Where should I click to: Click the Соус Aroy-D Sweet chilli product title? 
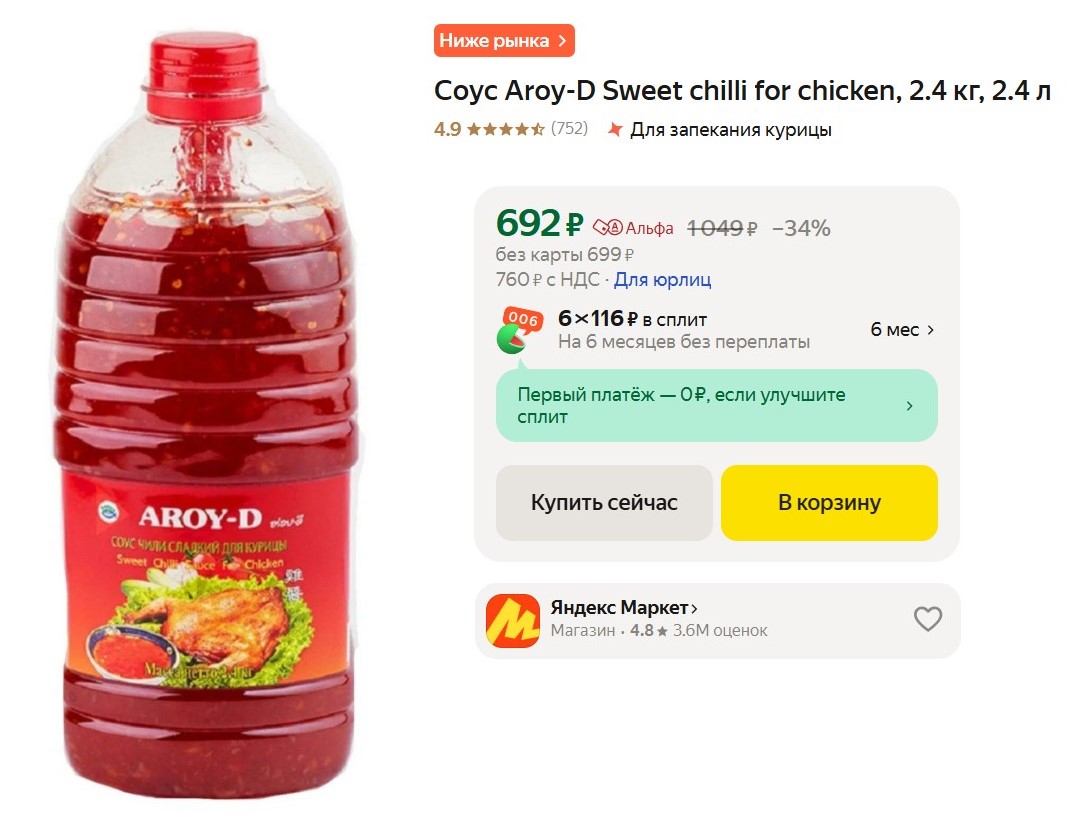tap(742, 92)
